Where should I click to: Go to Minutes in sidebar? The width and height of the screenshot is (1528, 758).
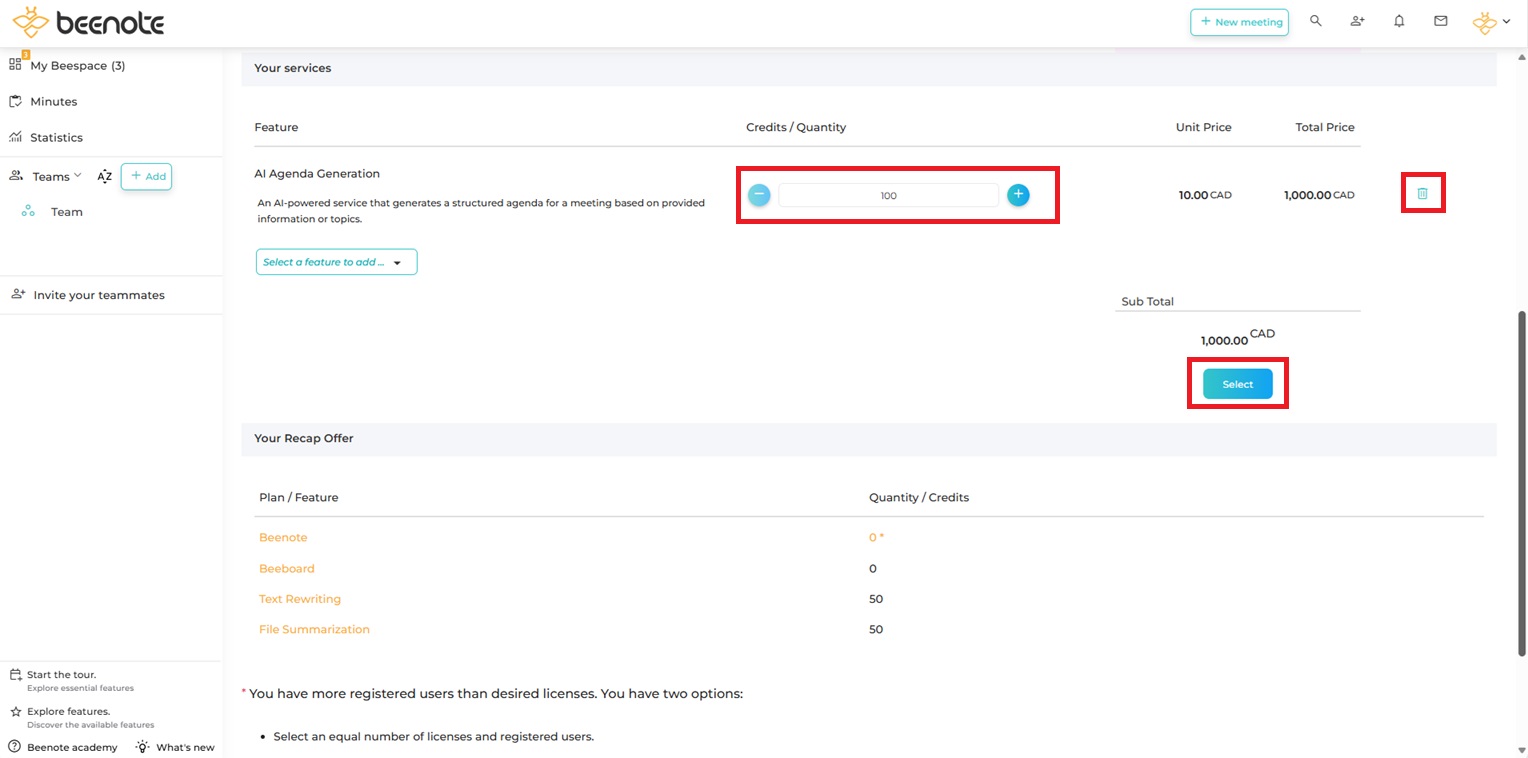pyautogui.click(x=53, y=102)
